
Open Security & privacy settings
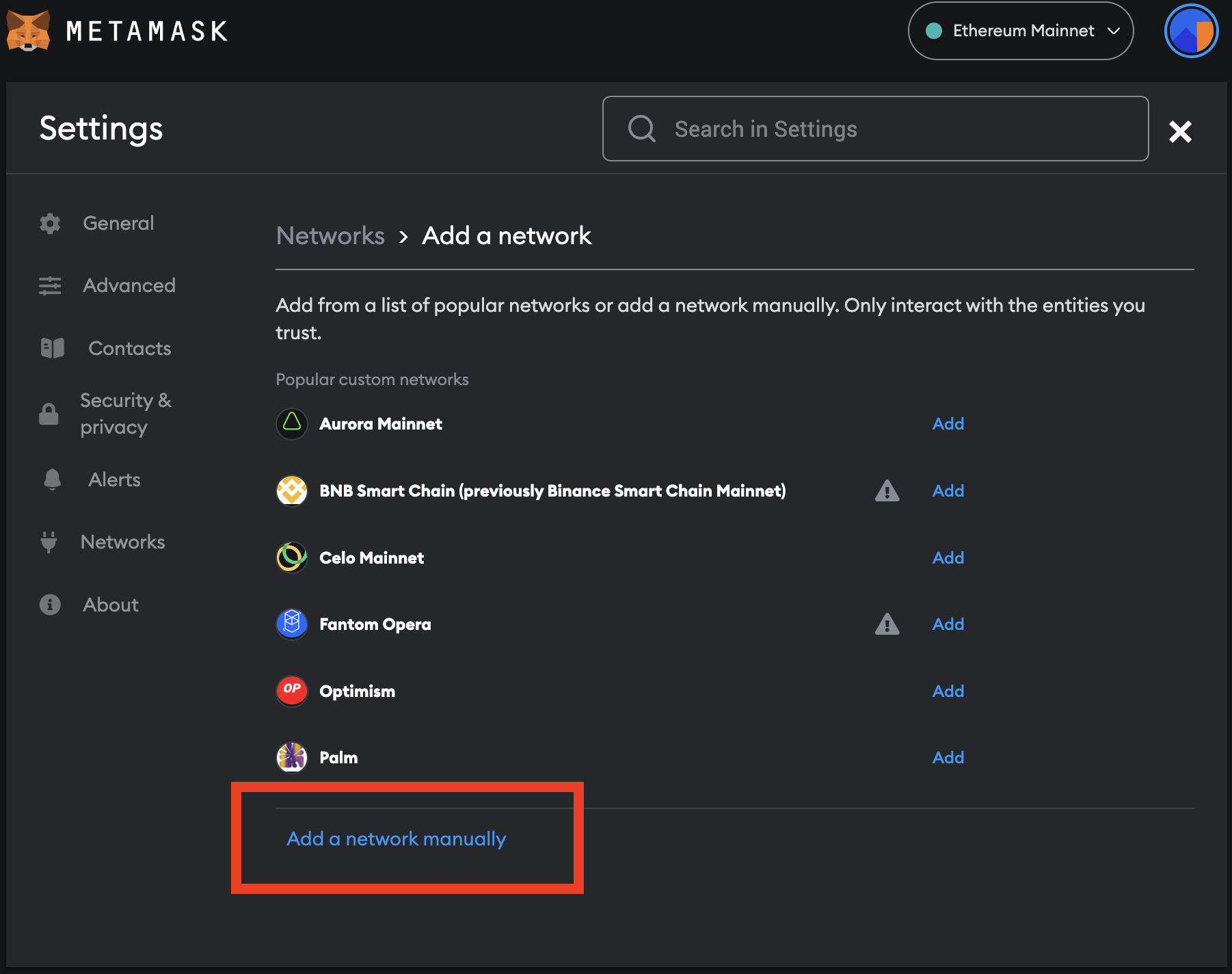coord(125,414)
